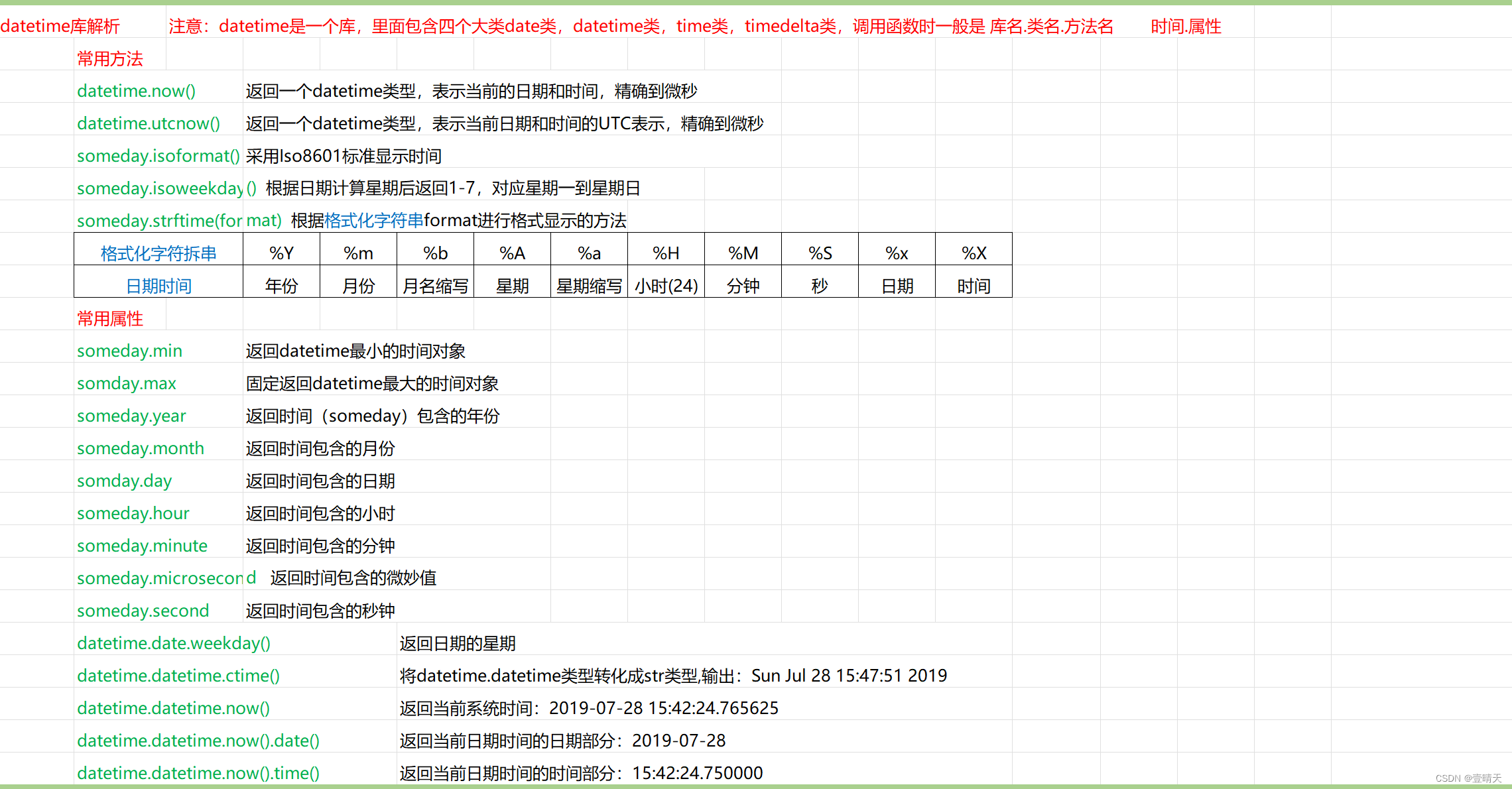The height and width of the screenshot is (789, 1512).
Task: Click the datetime.now() cell
Action: pyautogui.click(x=136, y=91)
